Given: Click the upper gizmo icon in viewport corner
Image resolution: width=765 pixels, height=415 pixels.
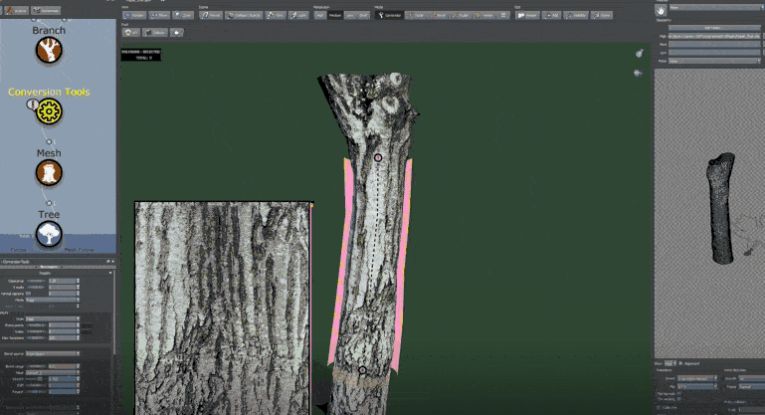Looking at the screenshot, I should [639, 53].
